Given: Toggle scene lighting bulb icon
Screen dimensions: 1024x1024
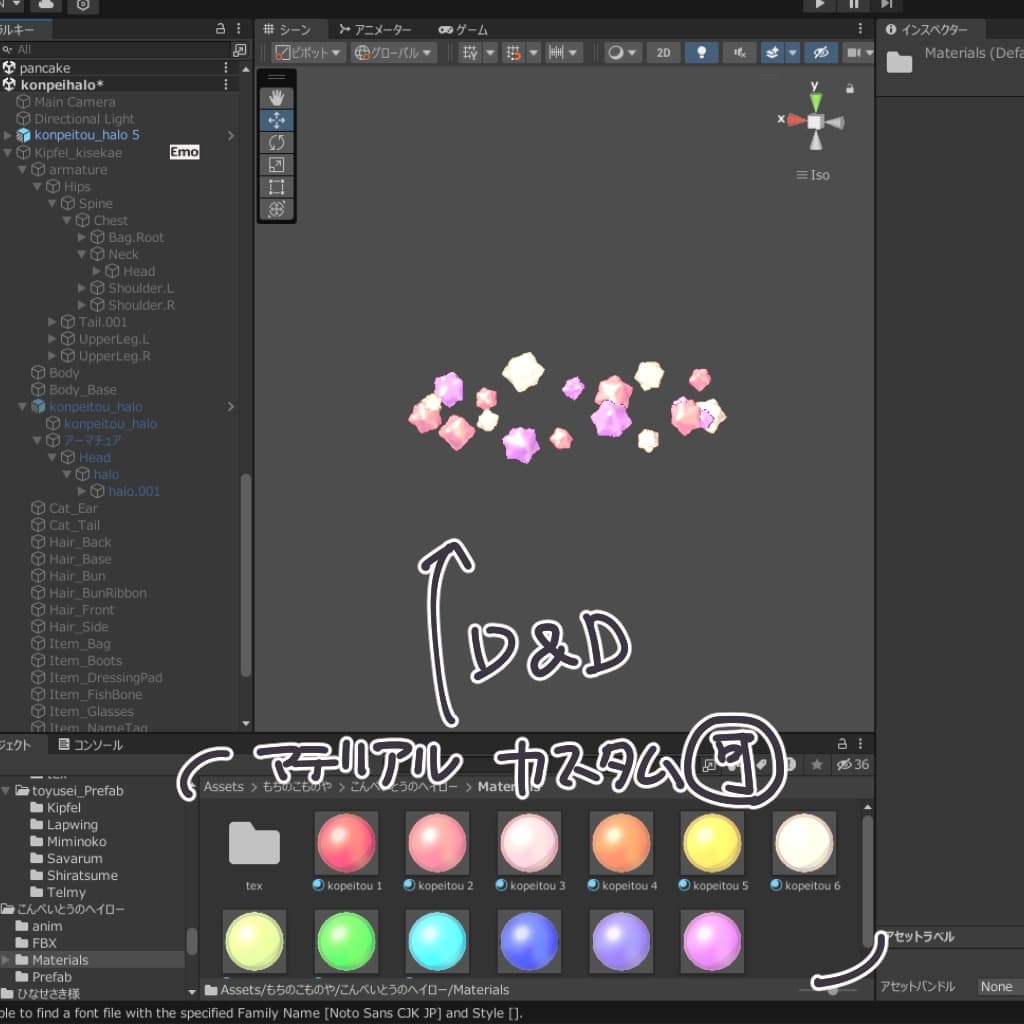Looking at the screenshot, I should (x=701, y=53).
